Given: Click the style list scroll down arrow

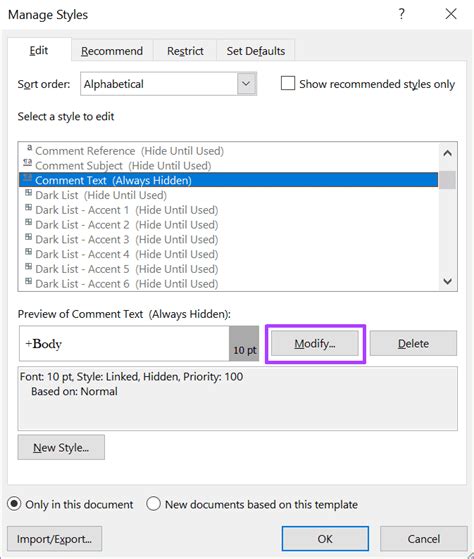Looking at the screenshot, I should coord(447,281).
